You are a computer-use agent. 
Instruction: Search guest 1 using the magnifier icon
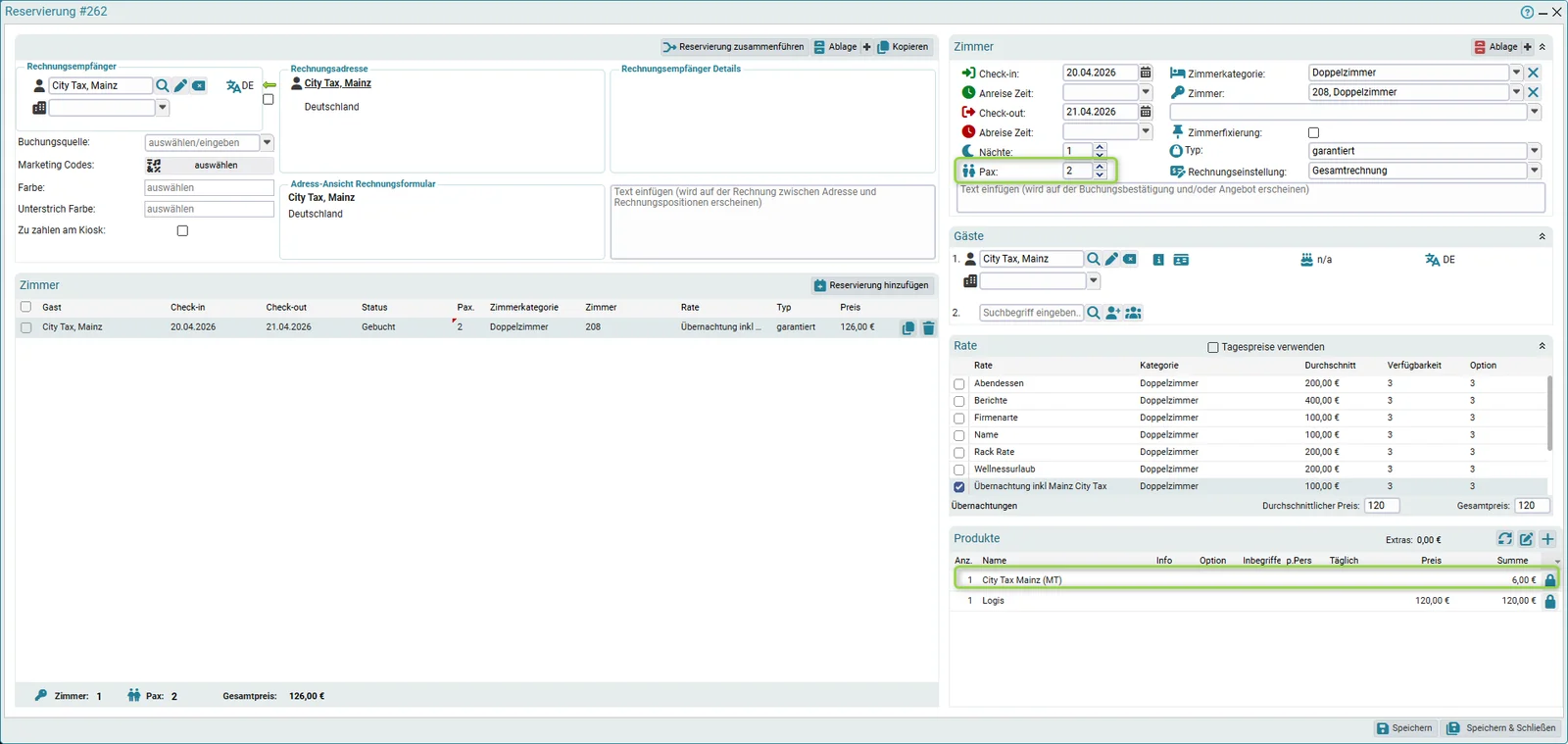point(1094,259)
